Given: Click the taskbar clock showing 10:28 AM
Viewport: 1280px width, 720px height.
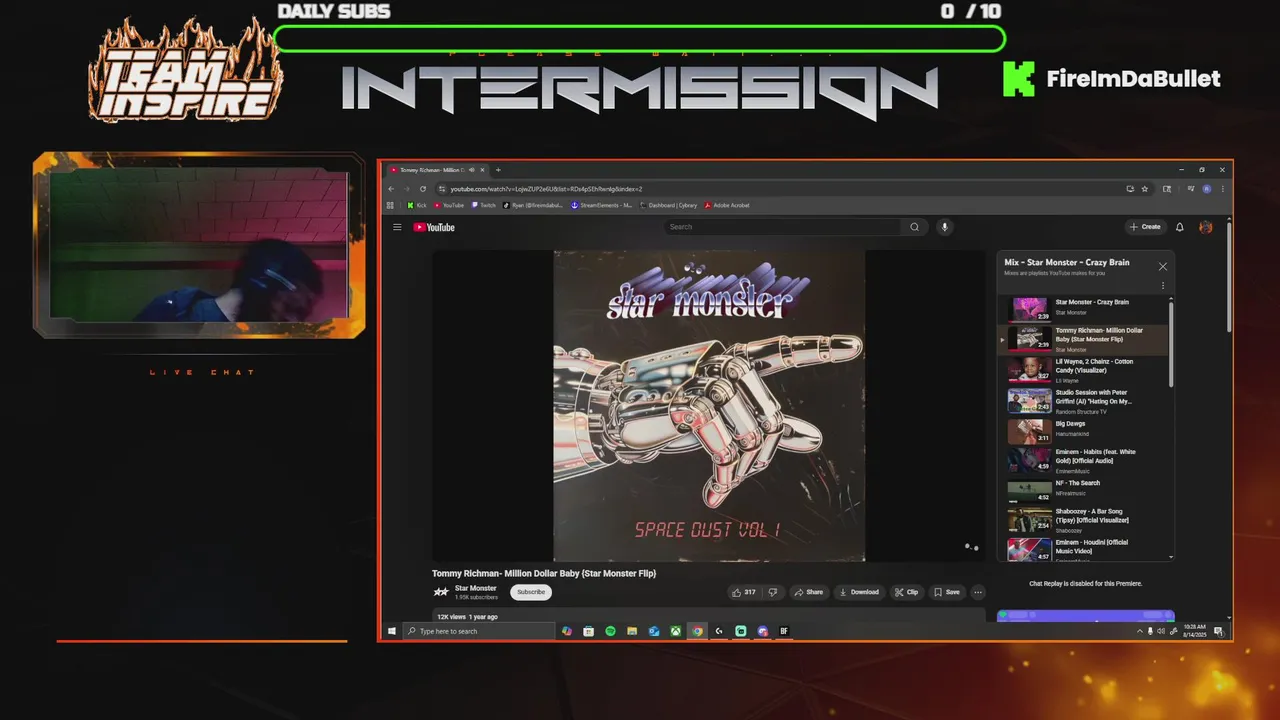Looking at the screenshot, I should (x=1194, y=631).
